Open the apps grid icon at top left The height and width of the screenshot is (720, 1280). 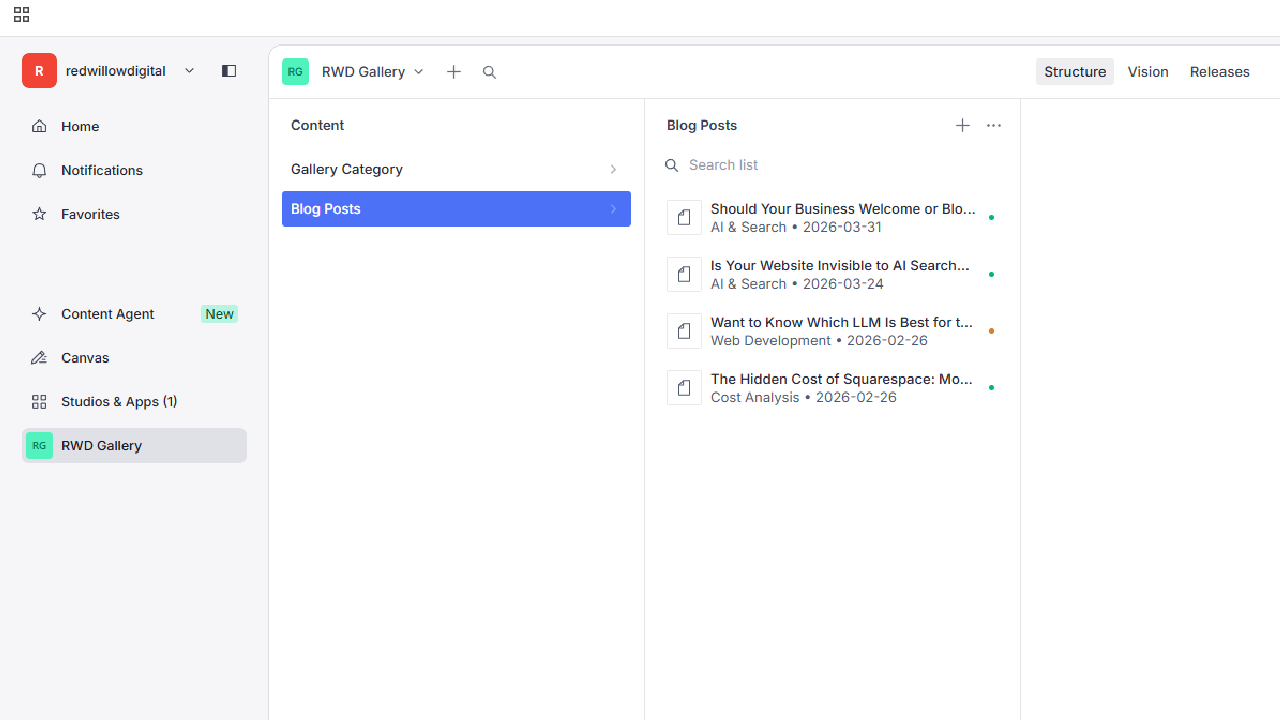[21, 15]
